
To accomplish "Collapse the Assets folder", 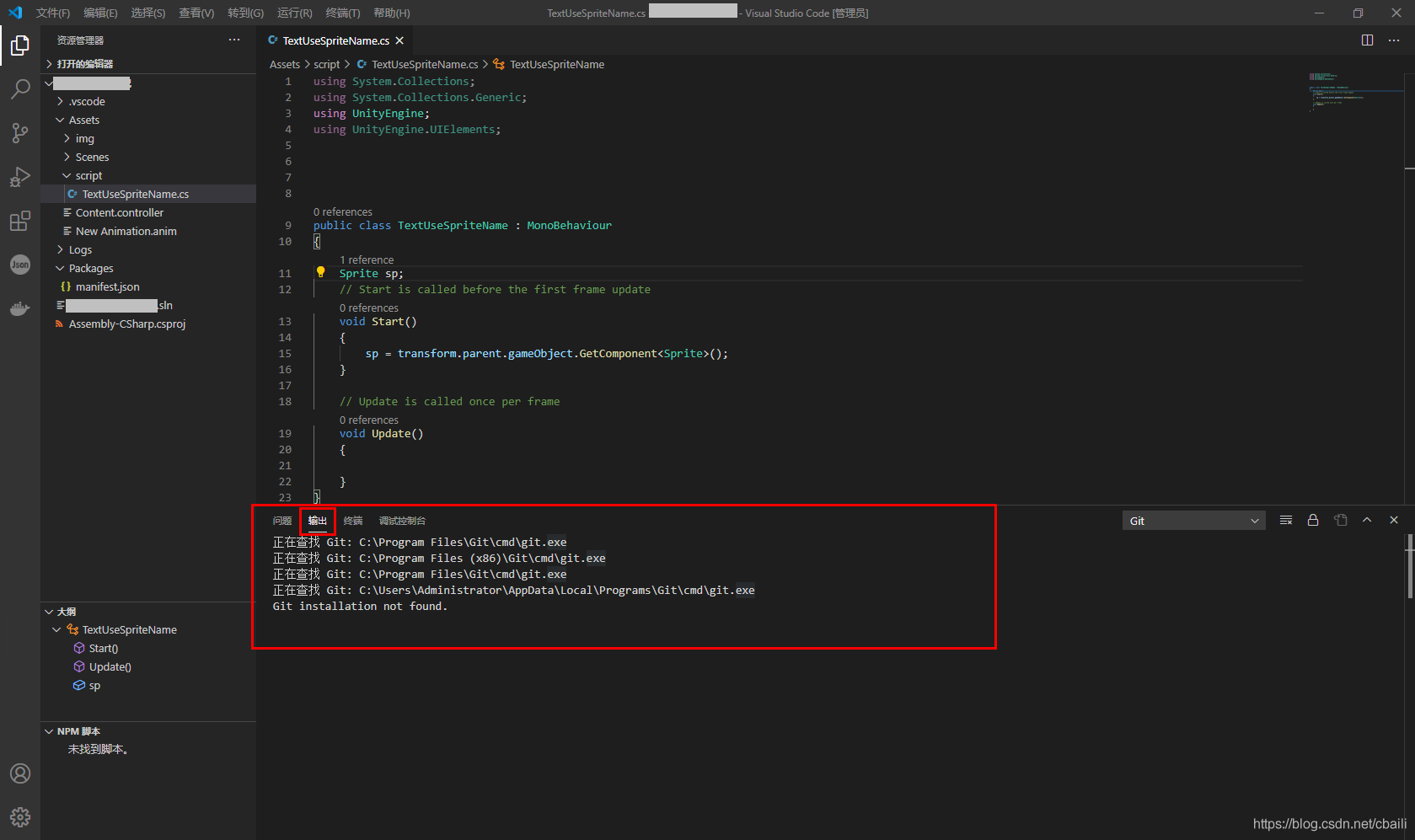I will (60, 120).
